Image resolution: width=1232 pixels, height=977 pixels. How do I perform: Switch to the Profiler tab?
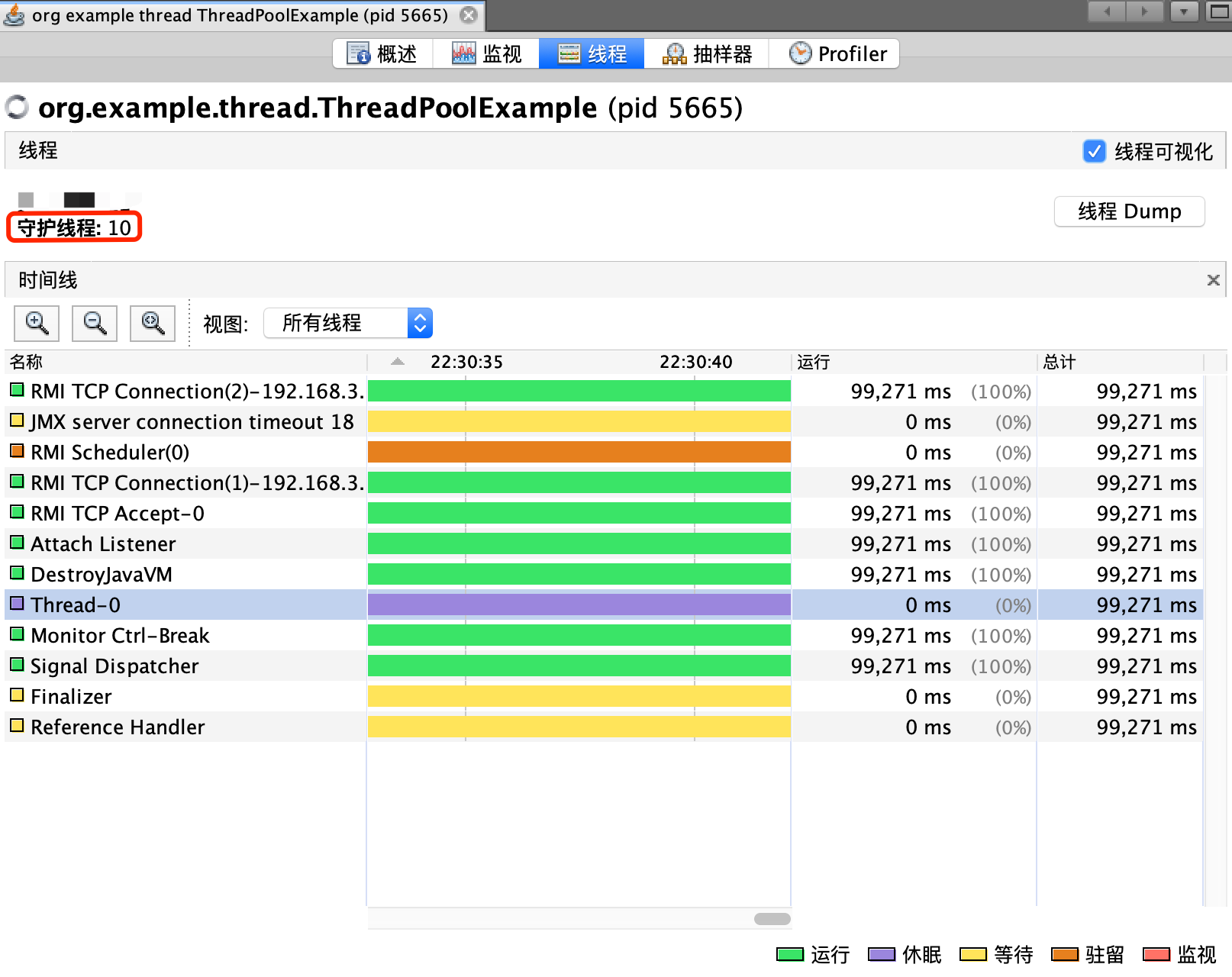click(x=837, y=53)
